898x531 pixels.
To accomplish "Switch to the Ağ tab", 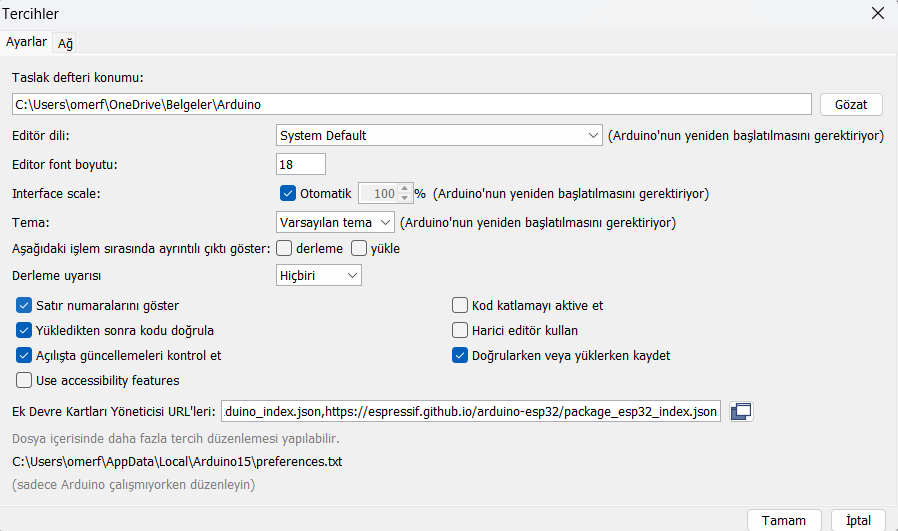I will [x=65, y=43].
